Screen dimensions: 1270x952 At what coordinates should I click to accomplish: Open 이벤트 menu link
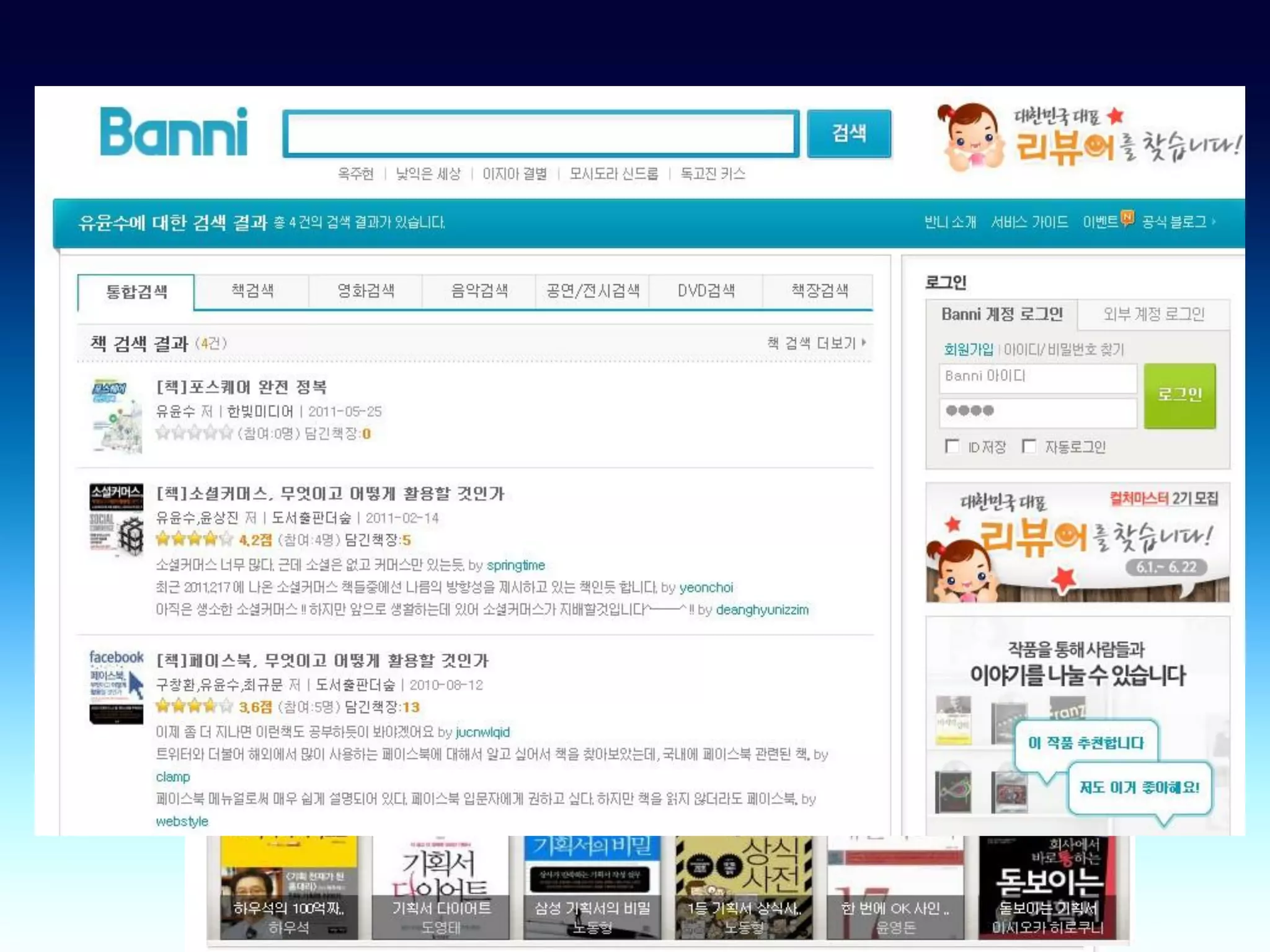click(1100, 222)
